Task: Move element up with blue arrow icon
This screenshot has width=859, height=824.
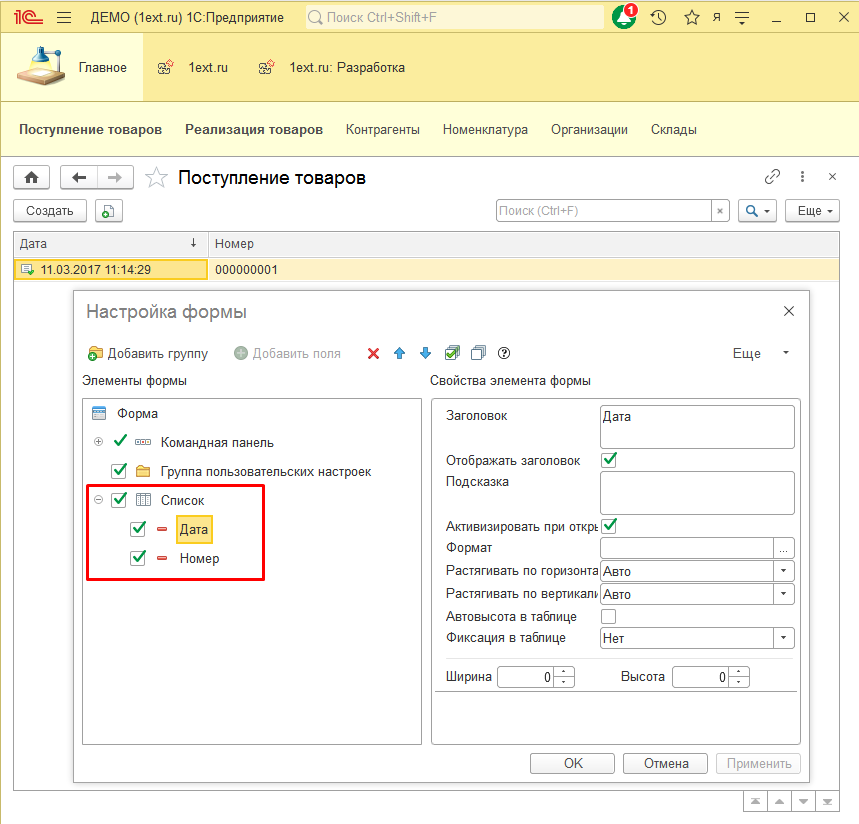Action: (399, 353)
